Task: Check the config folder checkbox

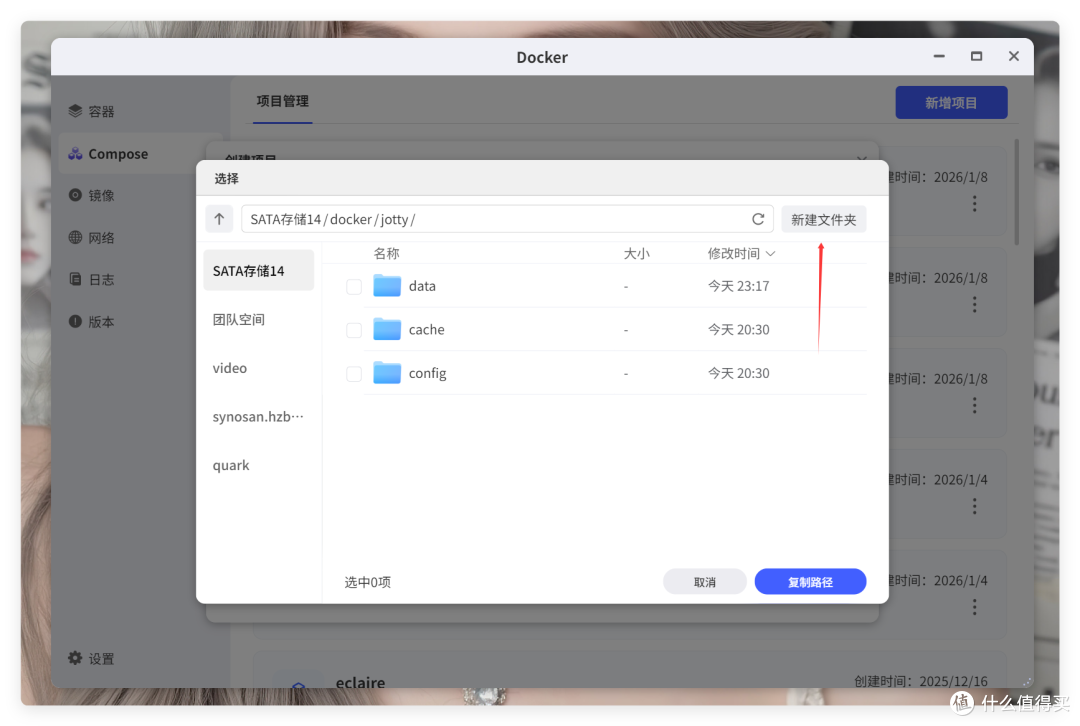Action: tap(354, 373)
